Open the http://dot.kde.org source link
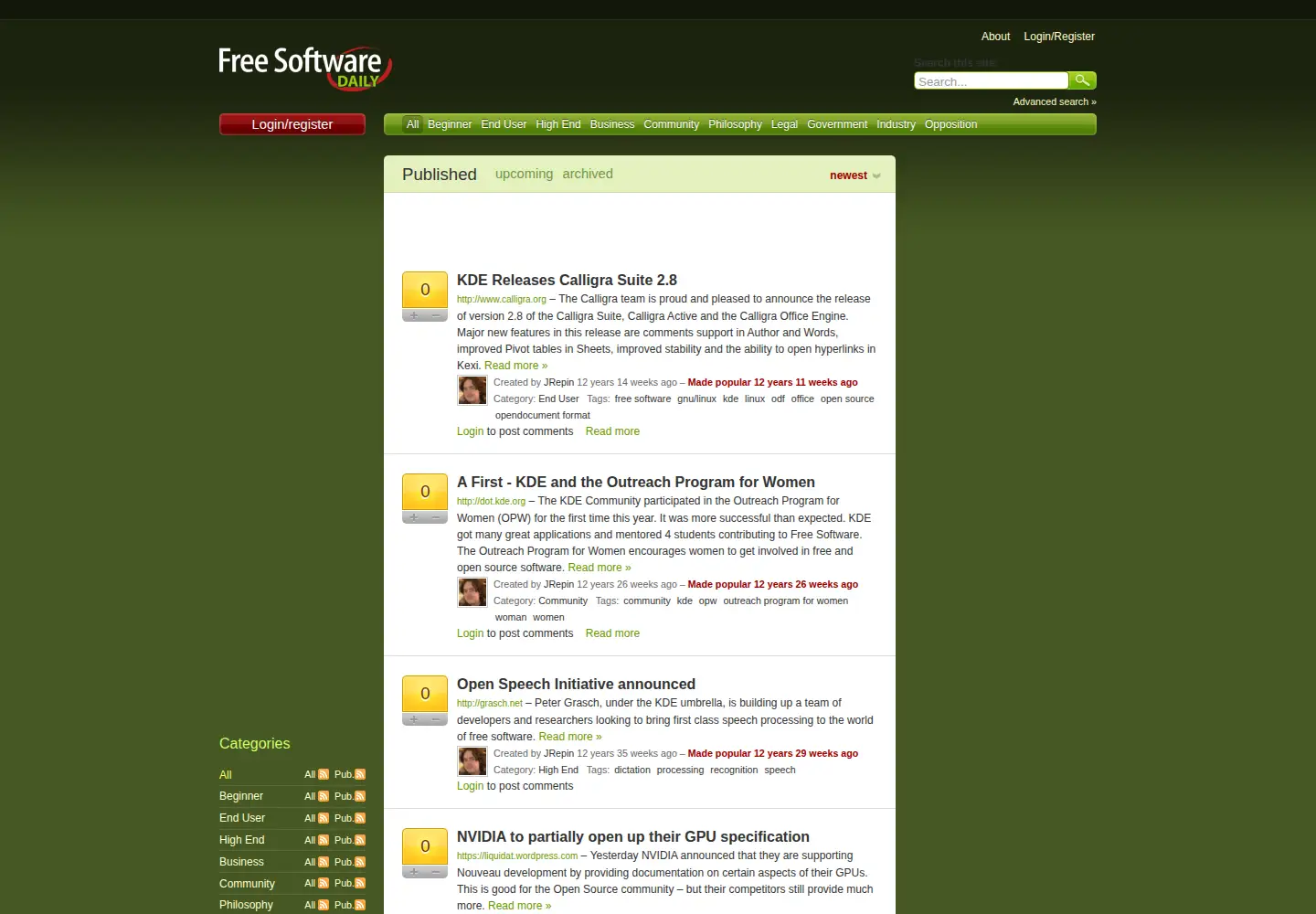Image resolution: width=1316 pixels, height=914 pixels. click(x=491, y=501)
